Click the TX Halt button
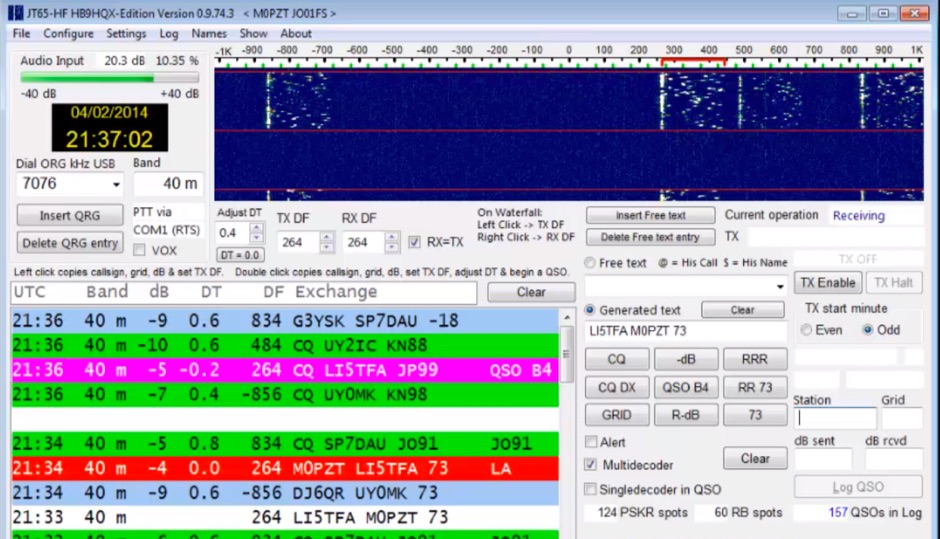 point(893,282)
